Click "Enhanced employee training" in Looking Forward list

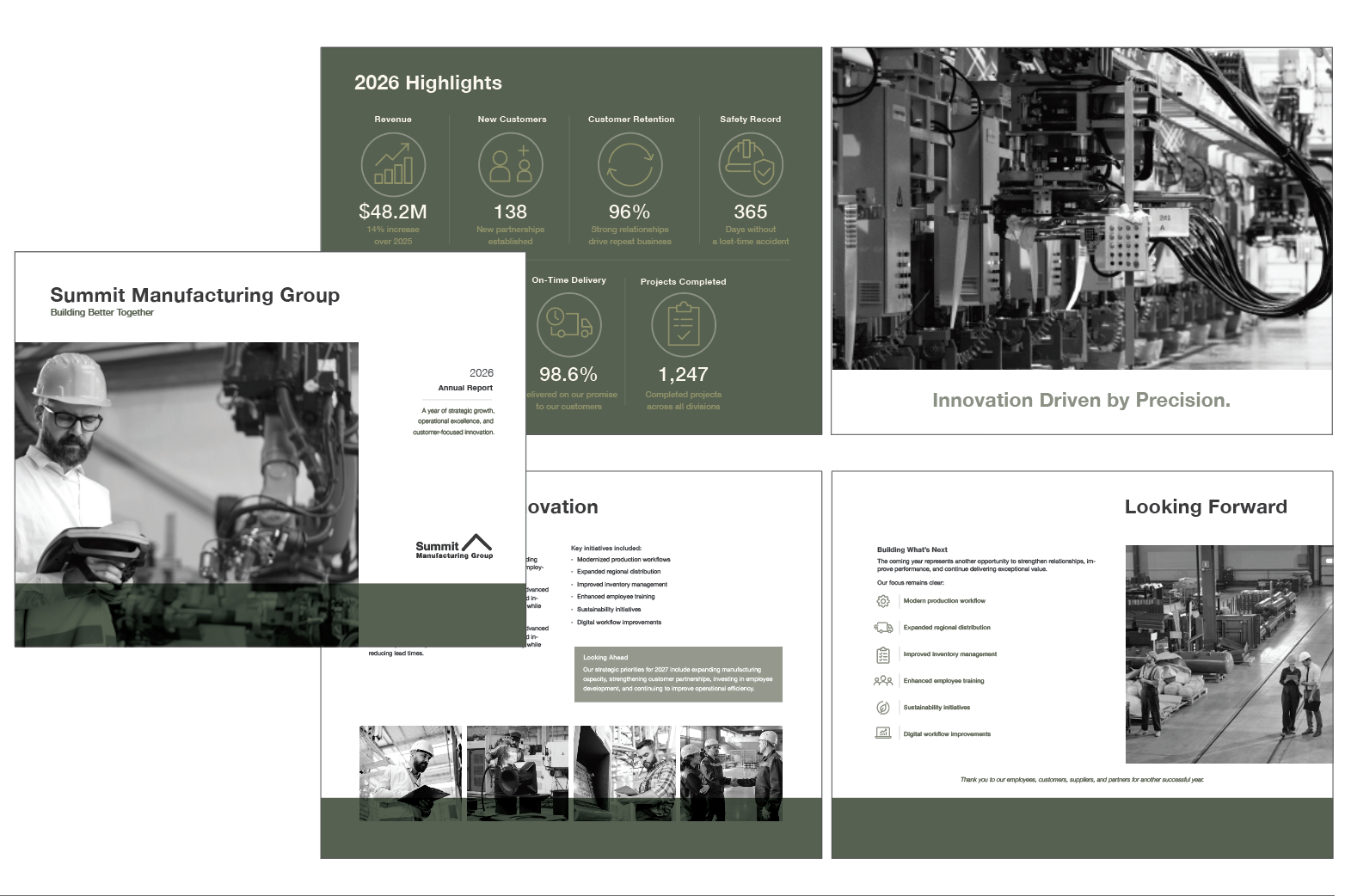point(943,681)
